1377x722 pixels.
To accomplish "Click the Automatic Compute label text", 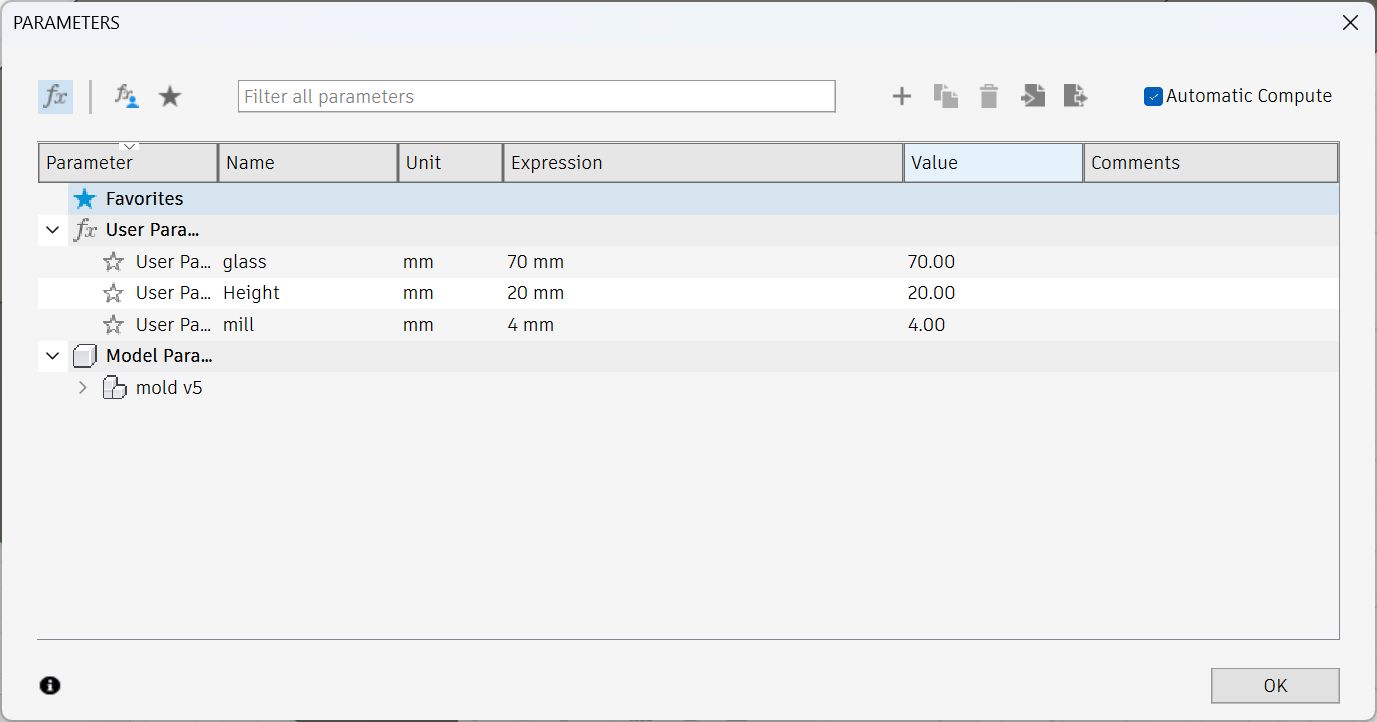I will tap(1249, 96).
